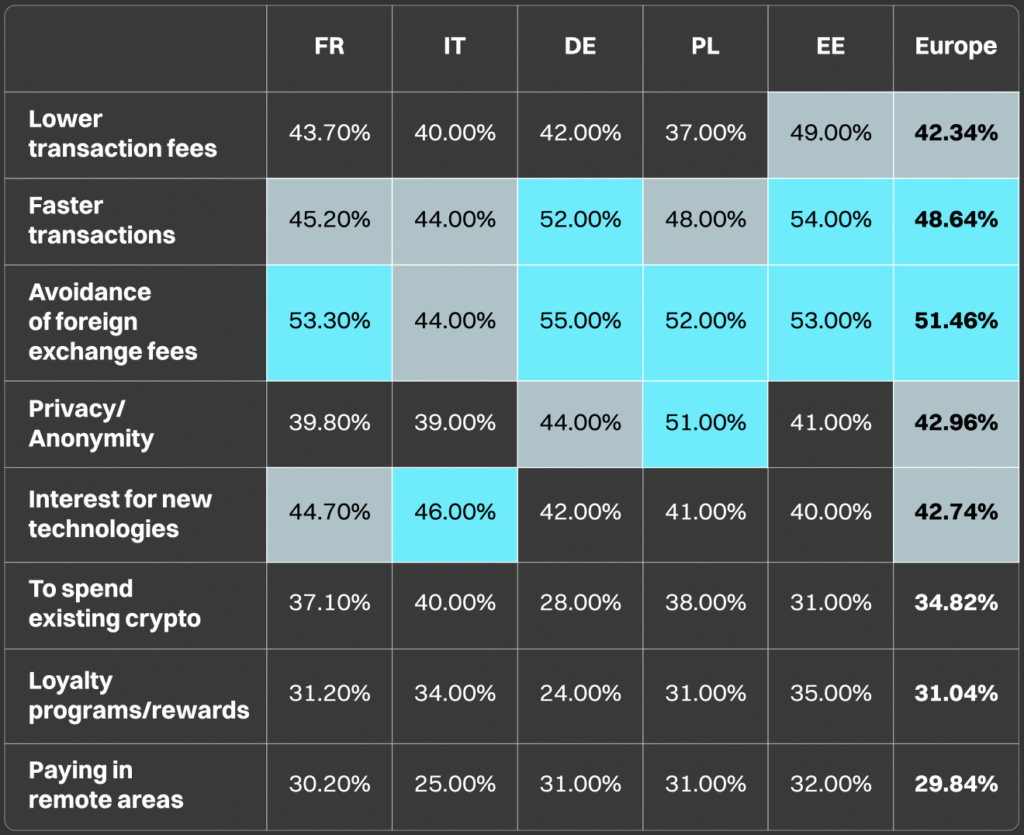Select Avoidance of foreign exchange fees label
Image resolution: width=1024 pixels, height=835 pixels.
(112, 322)
